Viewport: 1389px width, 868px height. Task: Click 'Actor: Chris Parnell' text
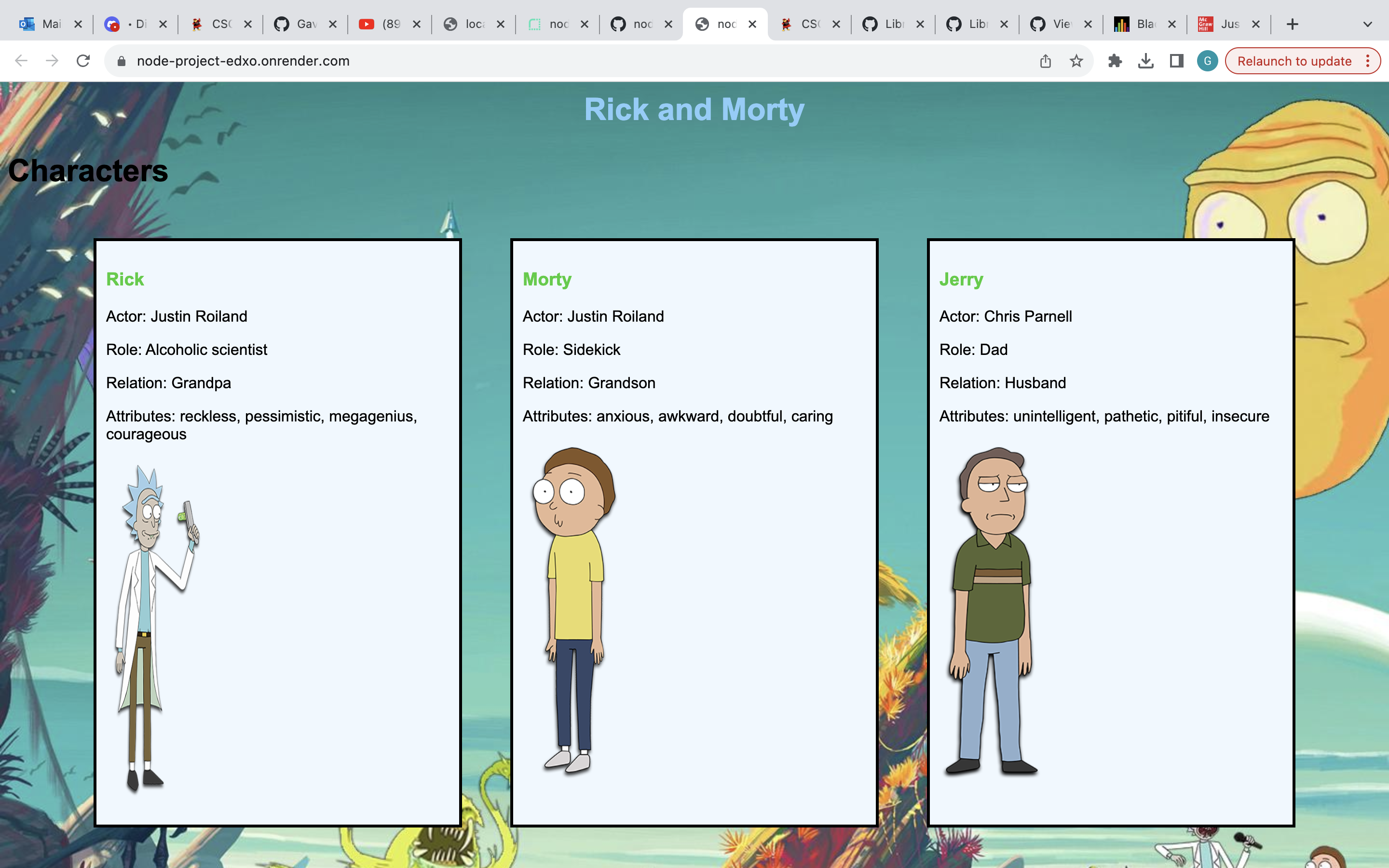[x=1006, y=316]
